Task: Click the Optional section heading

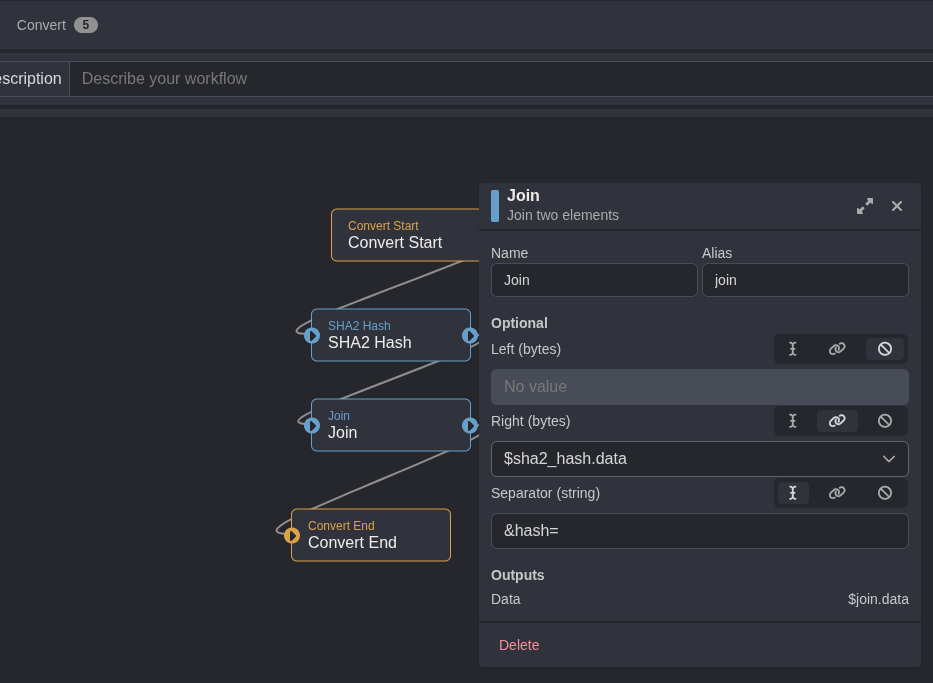Action: click(x=519, y=323)
